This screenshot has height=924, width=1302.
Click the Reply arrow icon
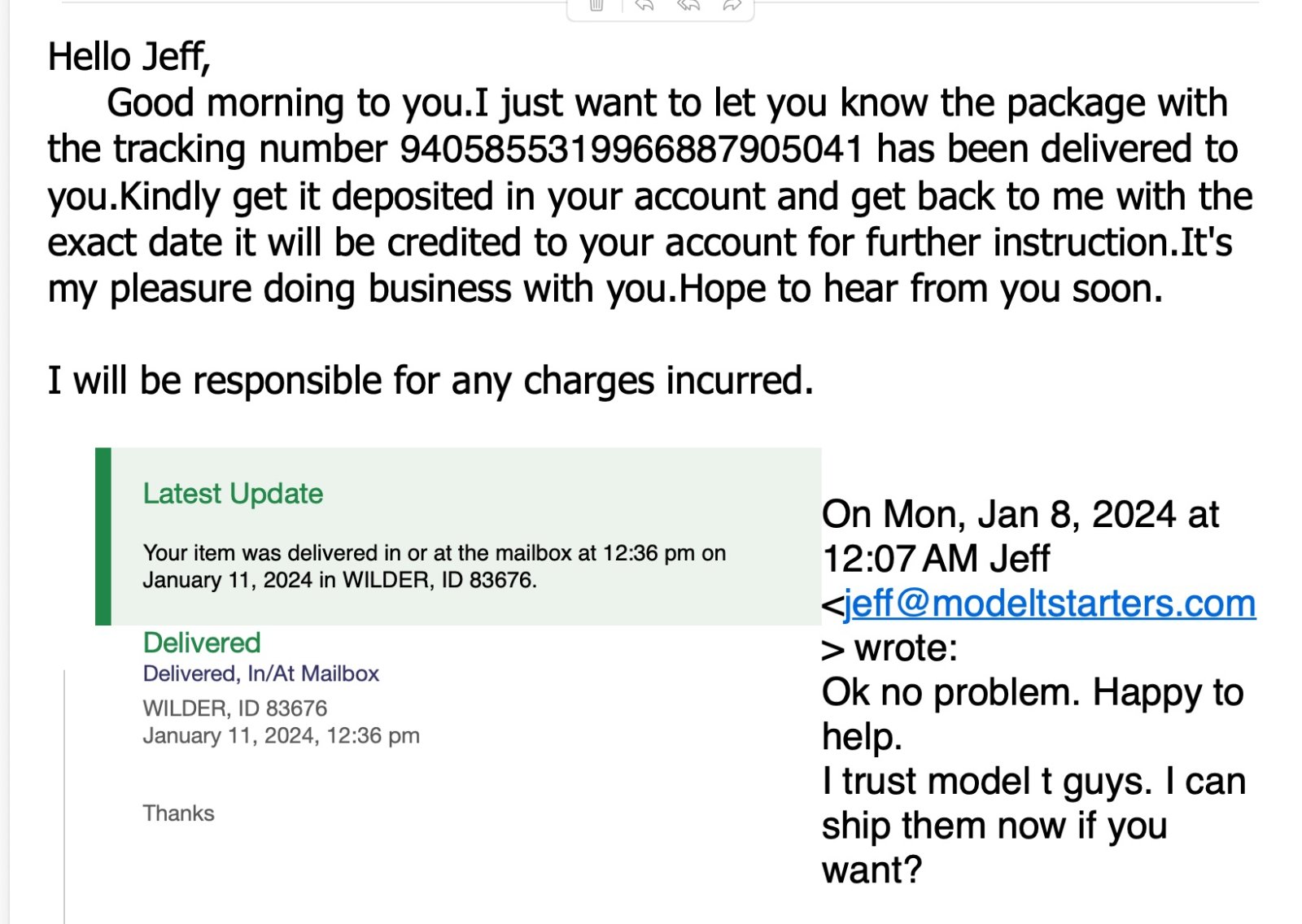point(644,5)
